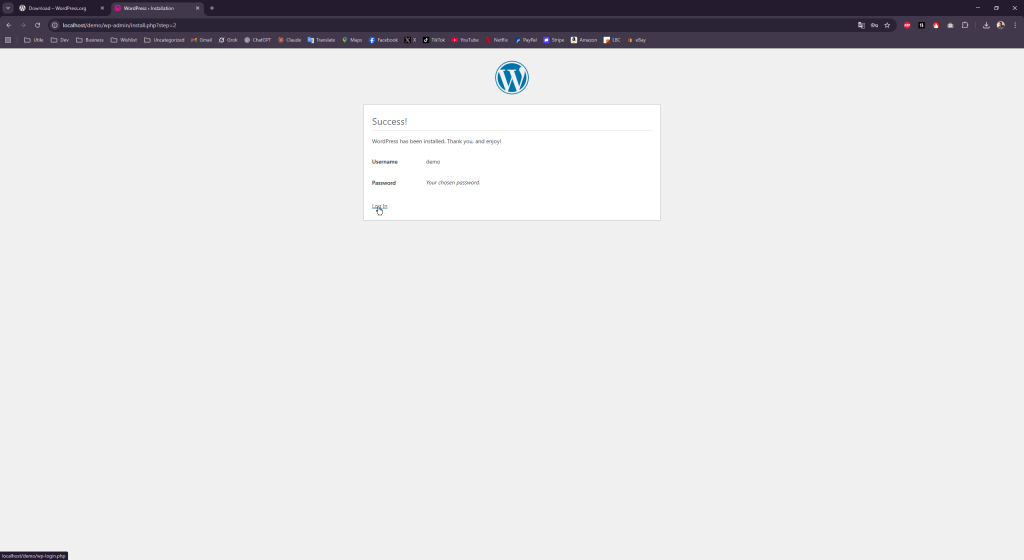The height and width of the screenshot is (560, 1024).
Task: Open the browser downloads icon
Action: tap(986, 25)
